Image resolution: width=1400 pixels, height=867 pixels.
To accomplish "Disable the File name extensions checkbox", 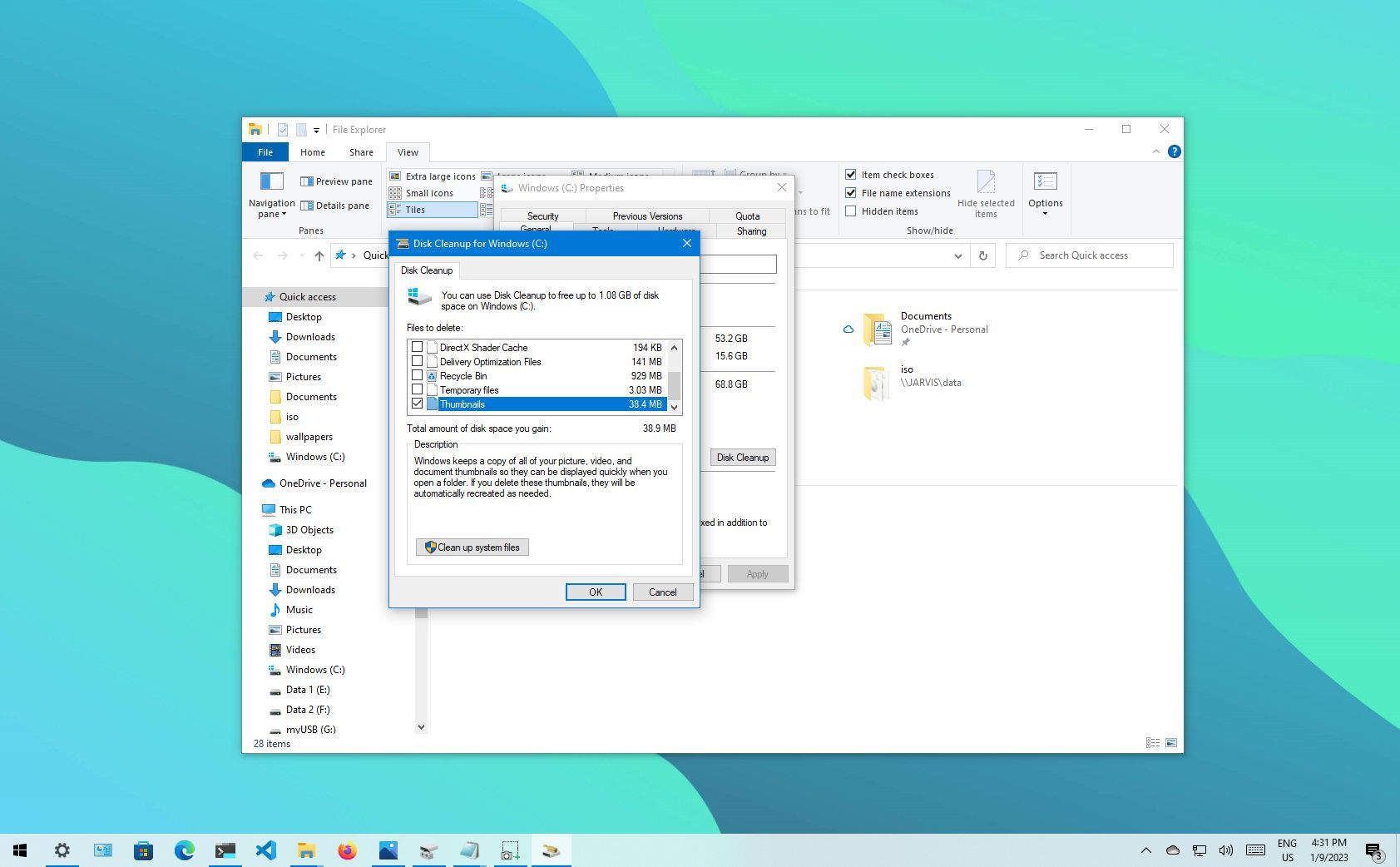I will tap(851, 192).
